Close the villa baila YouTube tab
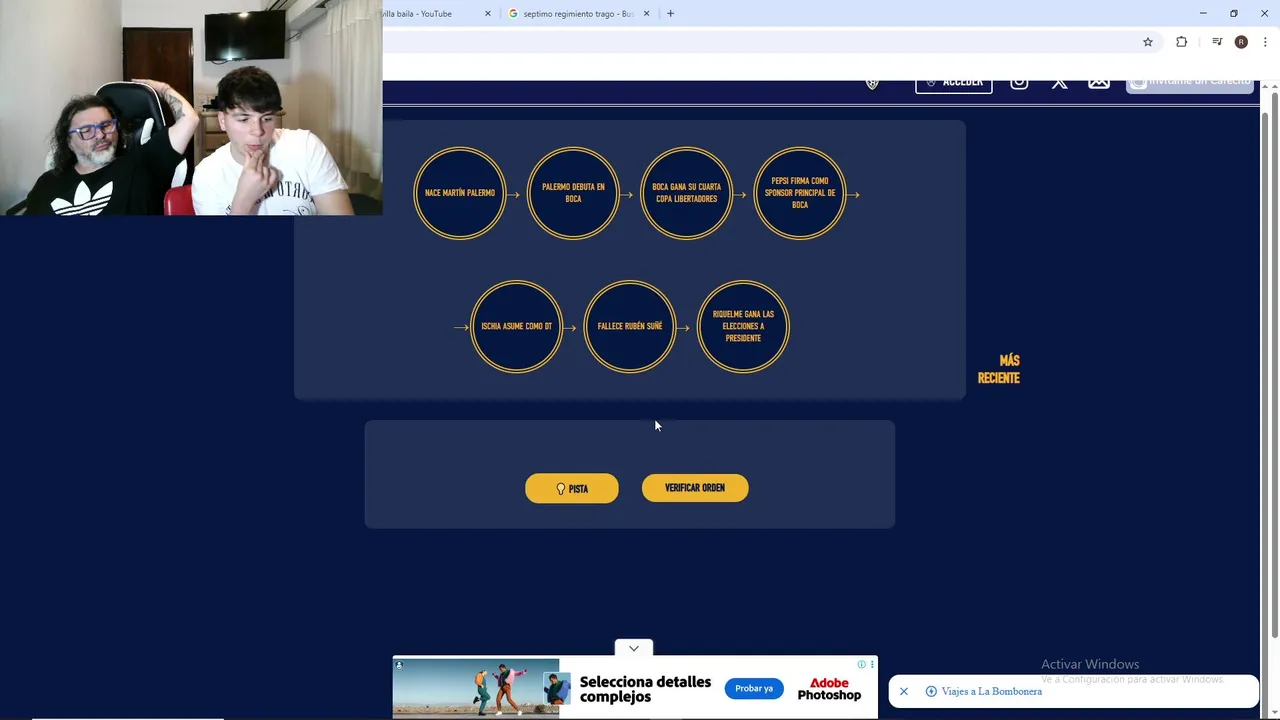1280x720 pixels. [x=488, y=14]
